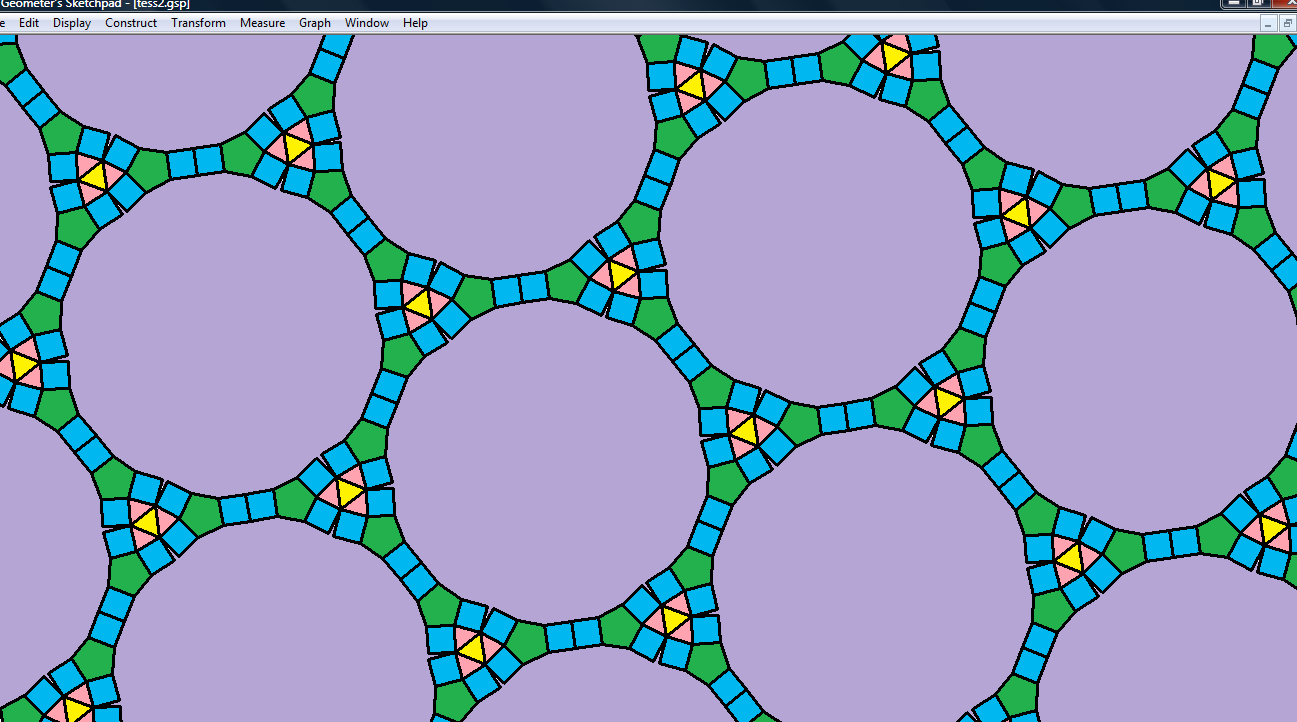Minimize the Geometer's Sketchpad application window
Screen dimensions: 1297x722
(x=1233, y=3)
